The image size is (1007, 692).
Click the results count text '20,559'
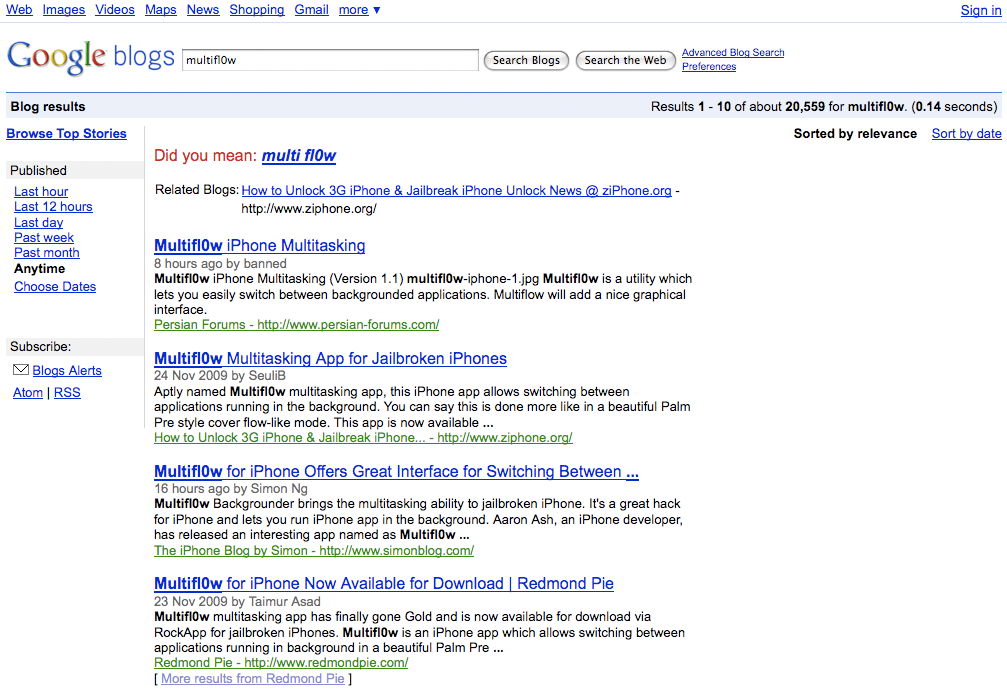(805, 107)
